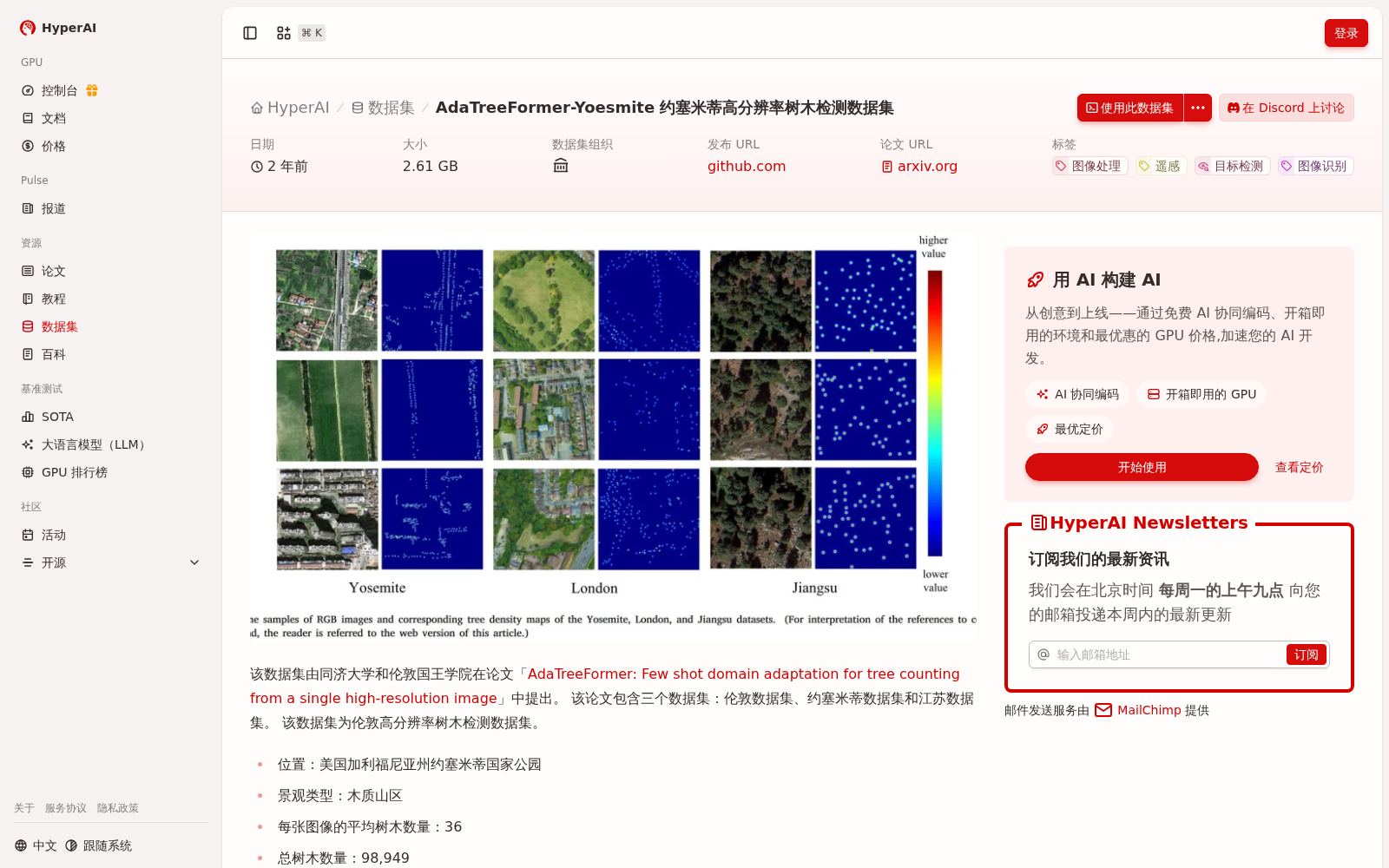Viewport: 1389px width, 868px height.
Task: Go to 报道 in the sidebar
Action: coord(54,208)
